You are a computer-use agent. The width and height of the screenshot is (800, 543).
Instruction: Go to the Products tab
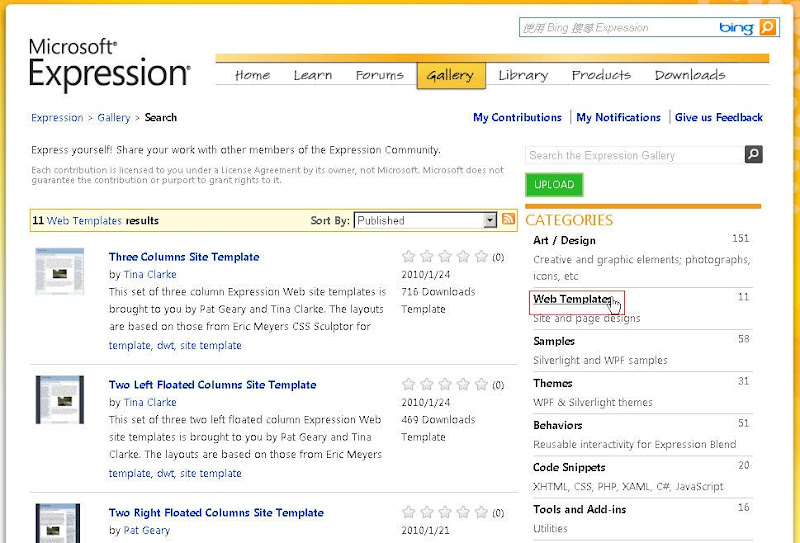601,75
